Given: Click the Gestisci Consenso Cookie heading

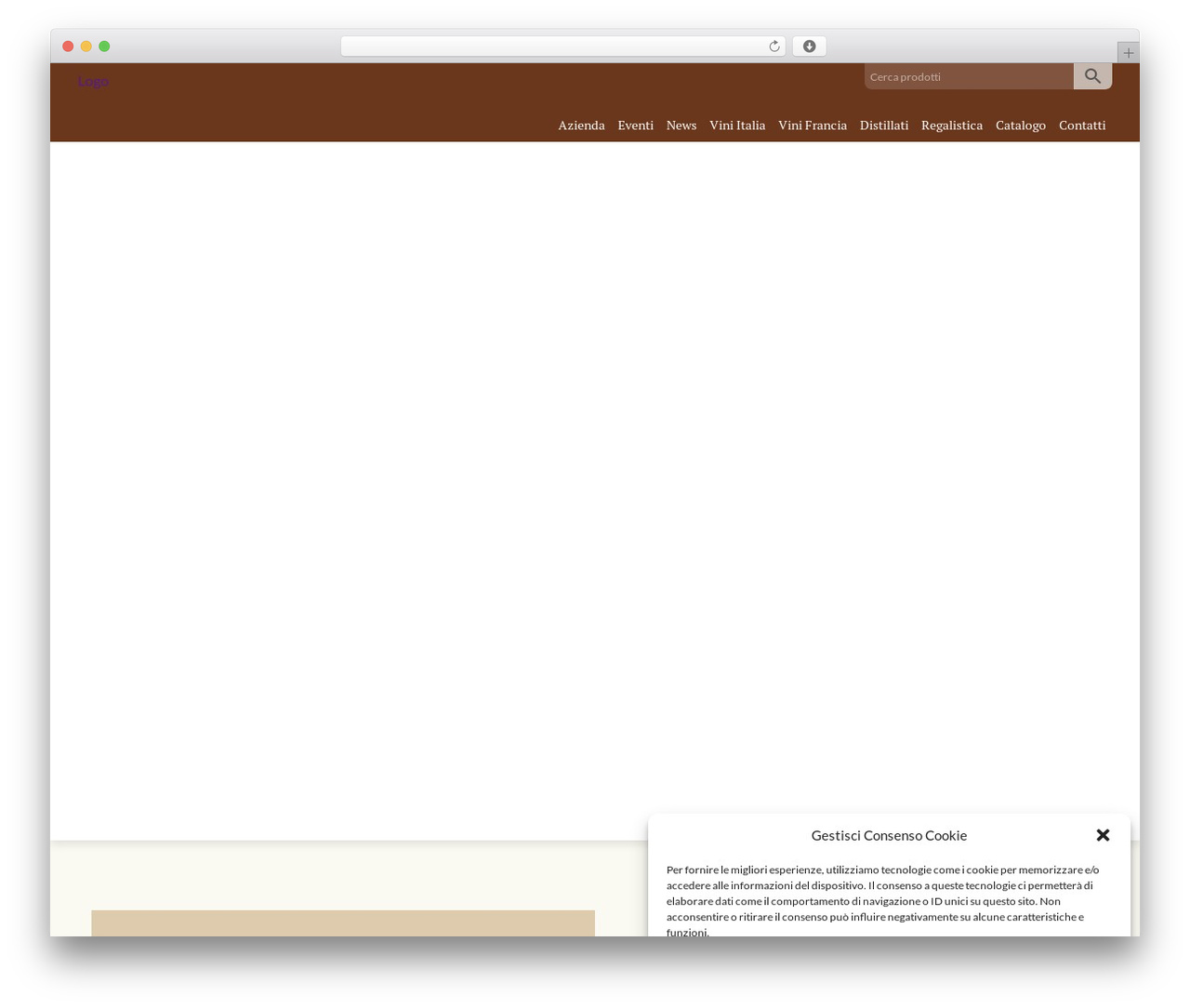Looking at the screenshot, I should [x=889, y=835].
